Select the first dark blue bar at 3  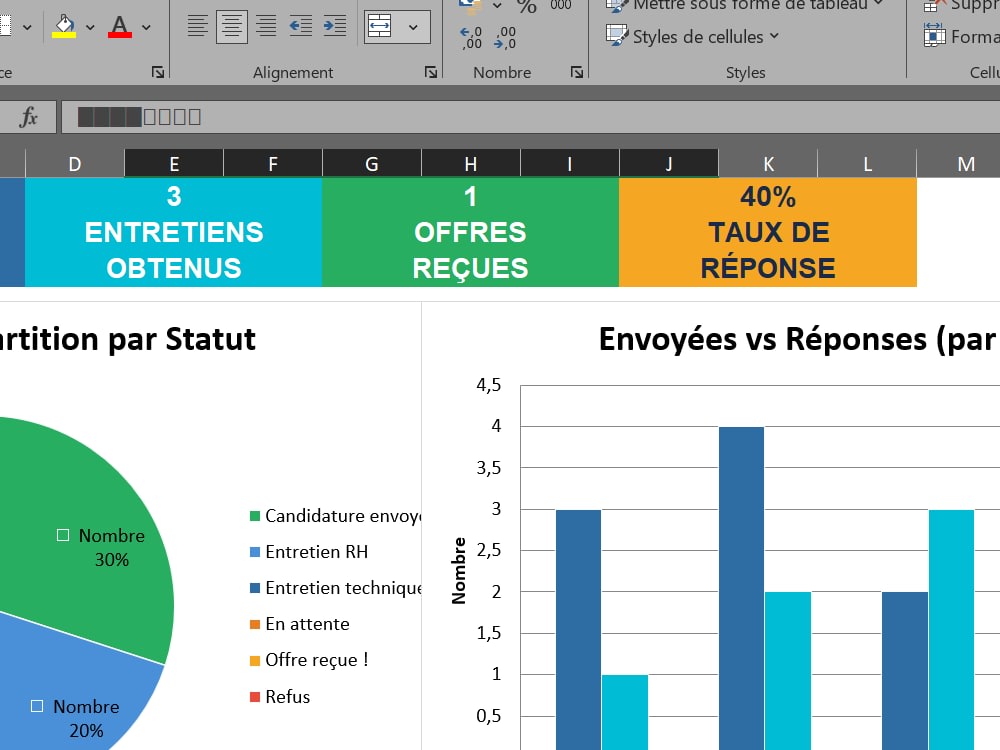[578, 630]
